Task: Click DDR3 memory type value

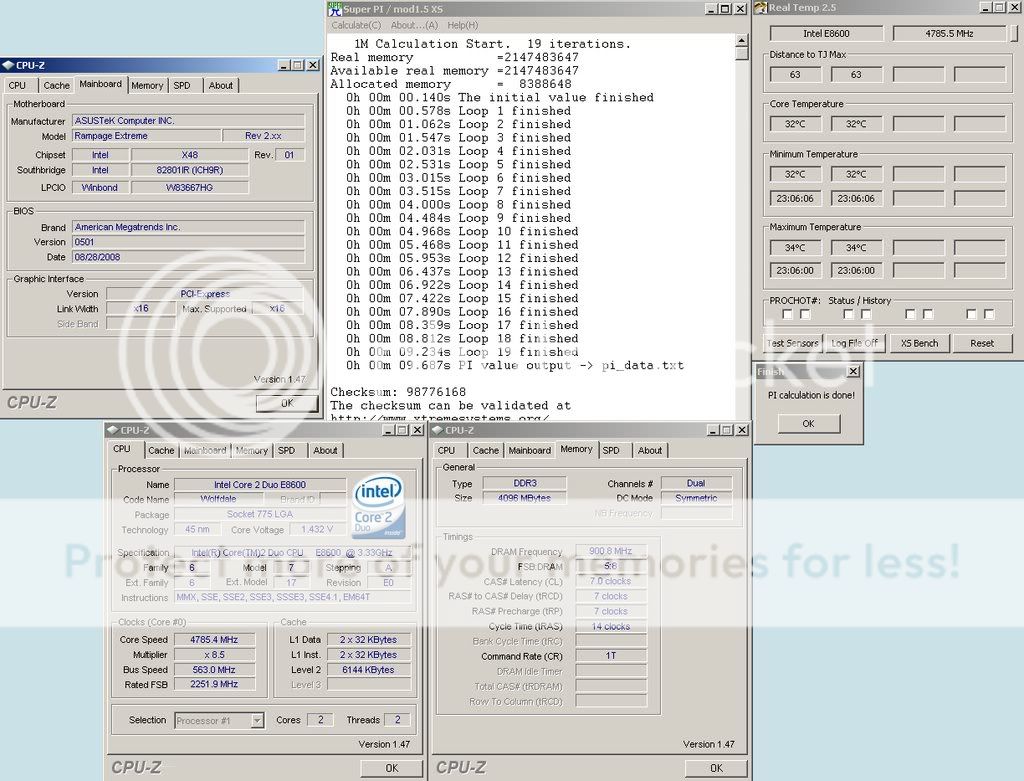Action: tap(524, 484)
